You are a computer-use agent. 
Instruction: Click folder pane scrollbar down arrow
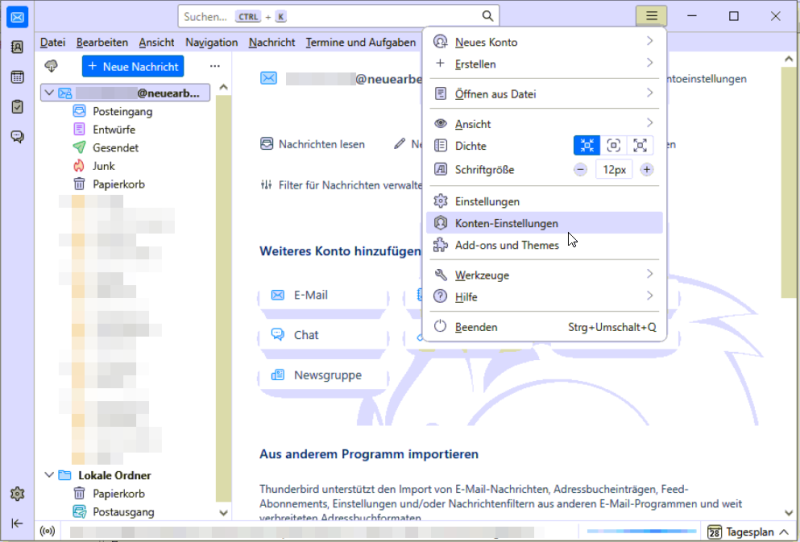pyautogui.click(x=223, y=512)
